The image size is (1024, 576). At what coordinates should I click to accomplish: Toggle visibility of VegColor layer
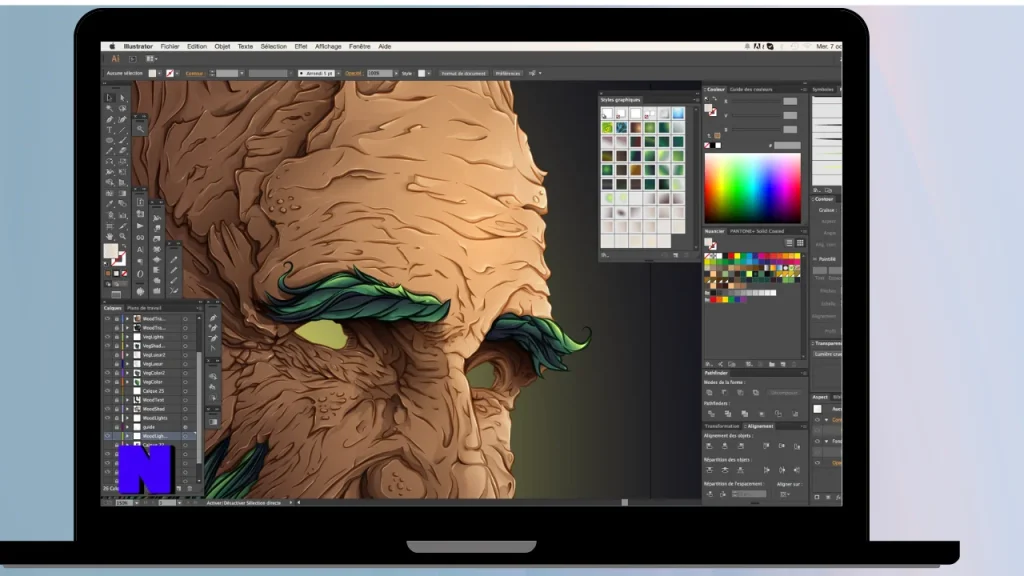pyautogui.click(x=108, y=382)
